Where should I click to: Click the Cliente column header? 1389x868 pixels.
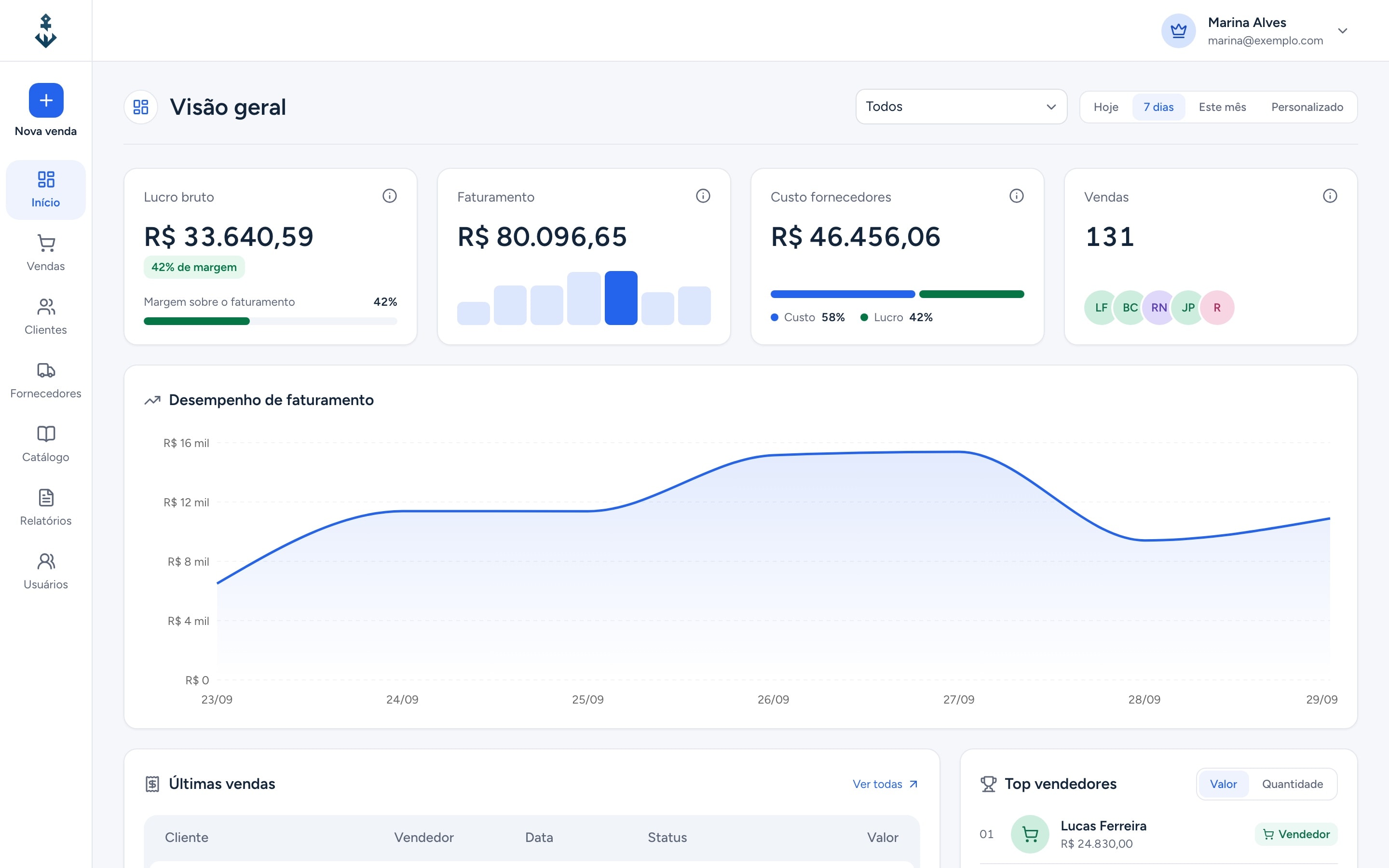click(187, 838)
